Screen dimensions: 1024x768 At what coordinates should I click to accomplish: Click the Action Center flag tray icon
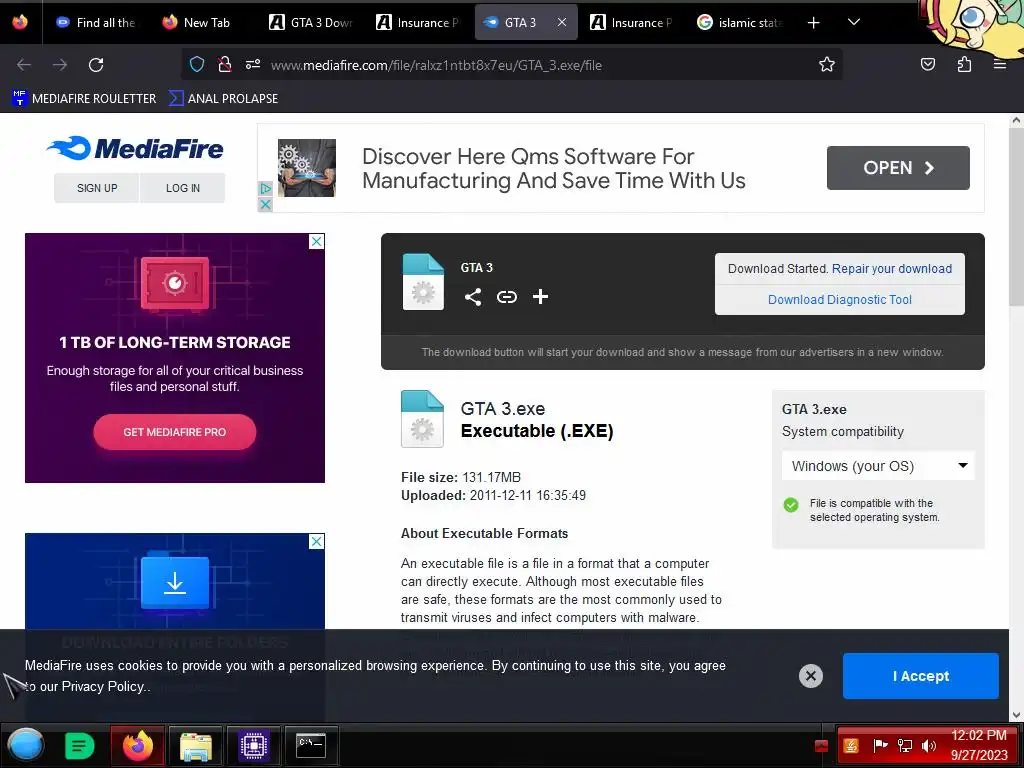pyautogui.click(x=880, y=746)
